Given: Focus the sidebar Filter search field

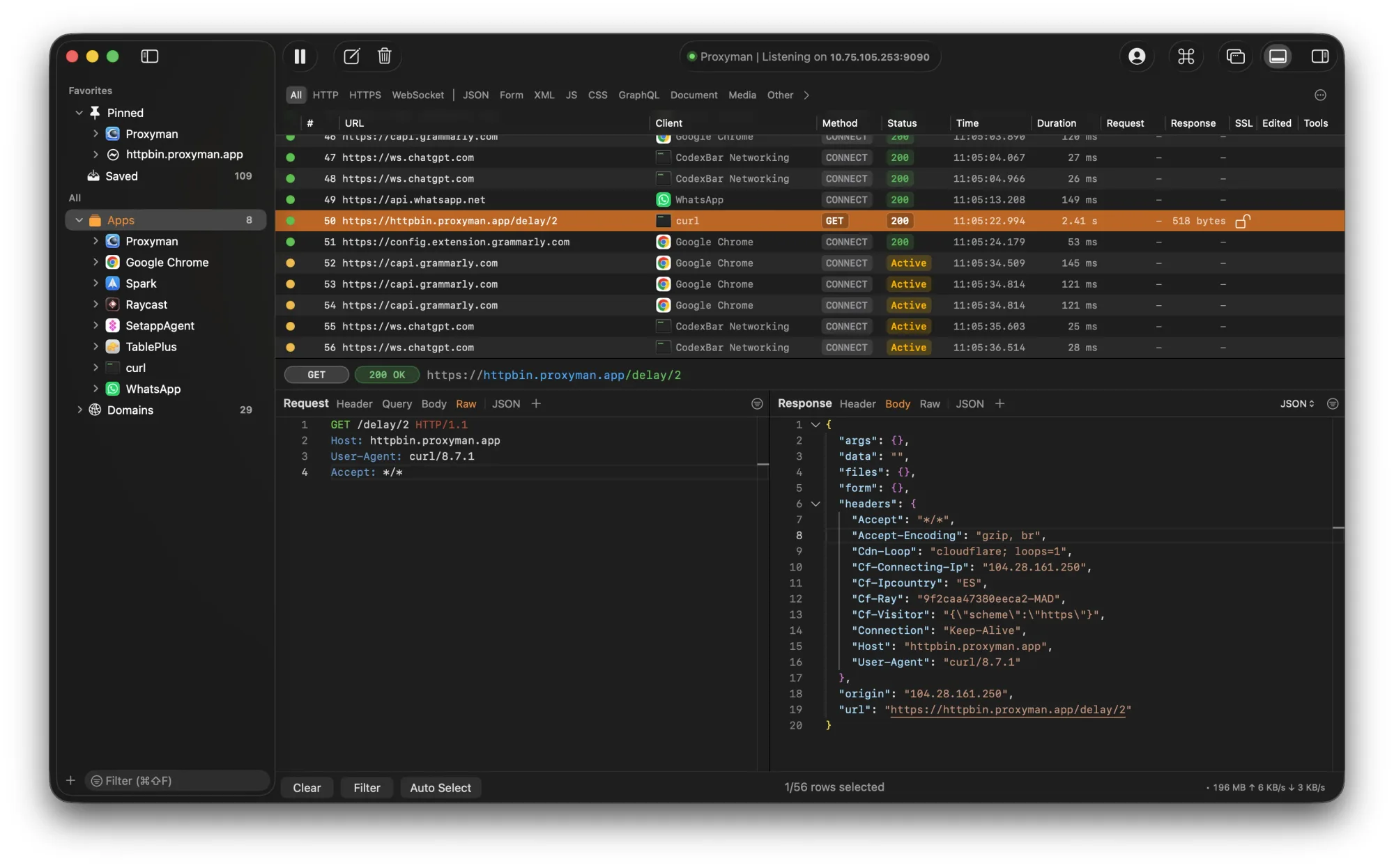Looking at the screenshot, I should click(x=177, y=781).
